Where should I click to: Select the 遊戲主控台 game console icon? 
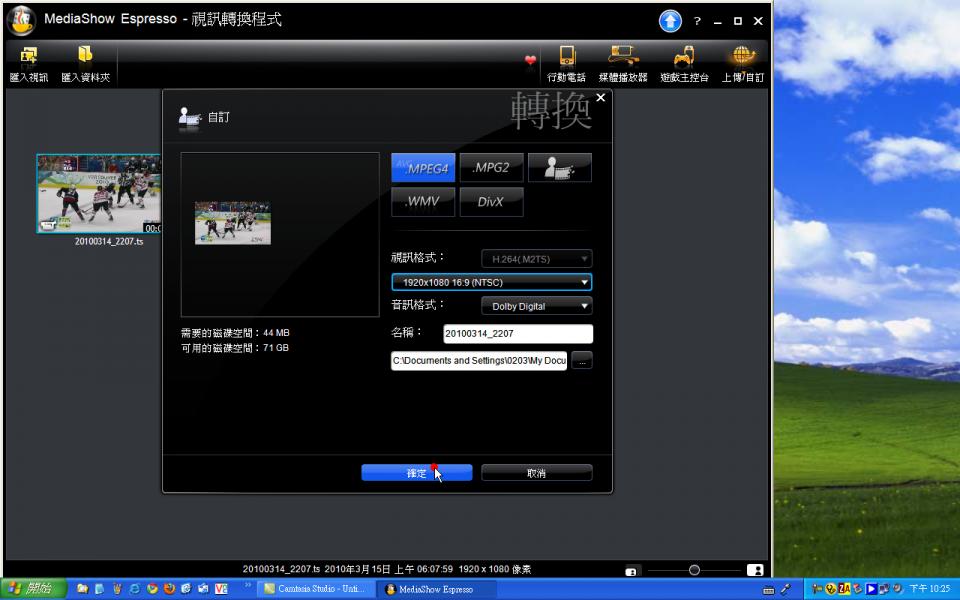684,56
